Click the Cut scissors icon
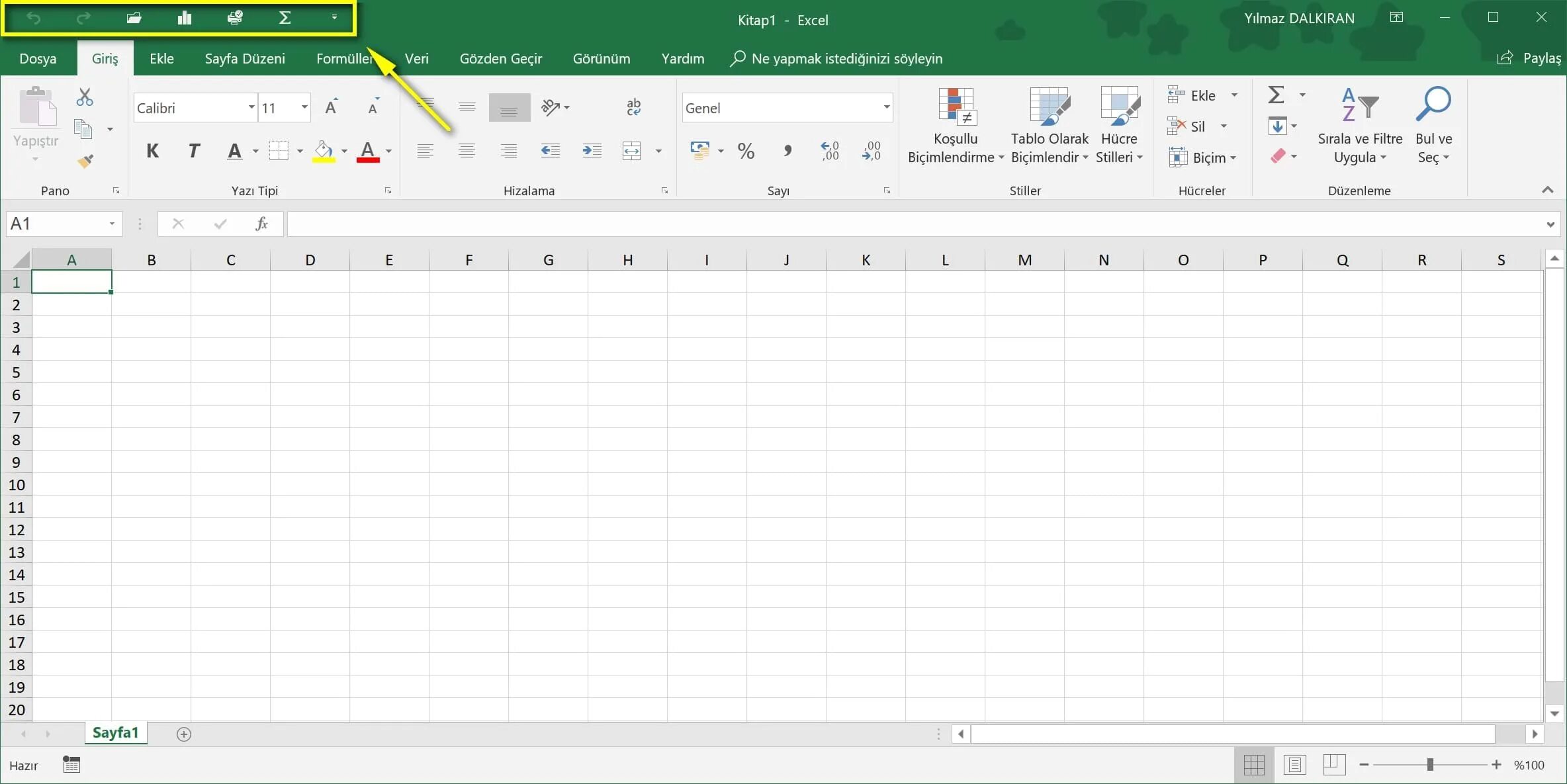1567x784 pixels. click(x=85, y=97)
